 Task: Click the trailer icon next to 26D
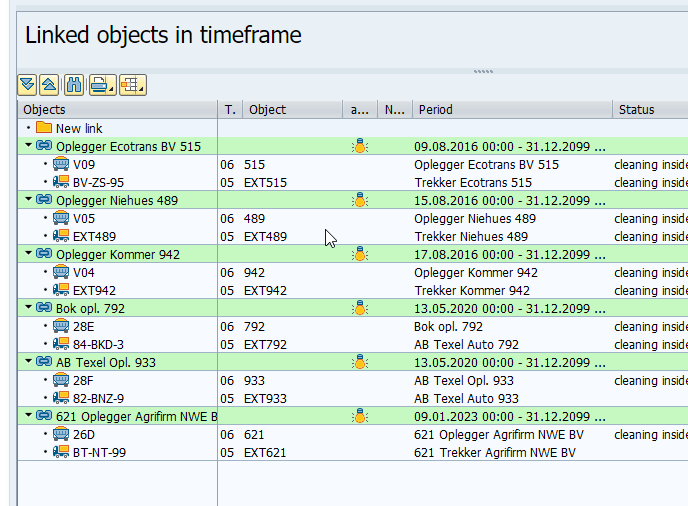click(x=61, y=434)
